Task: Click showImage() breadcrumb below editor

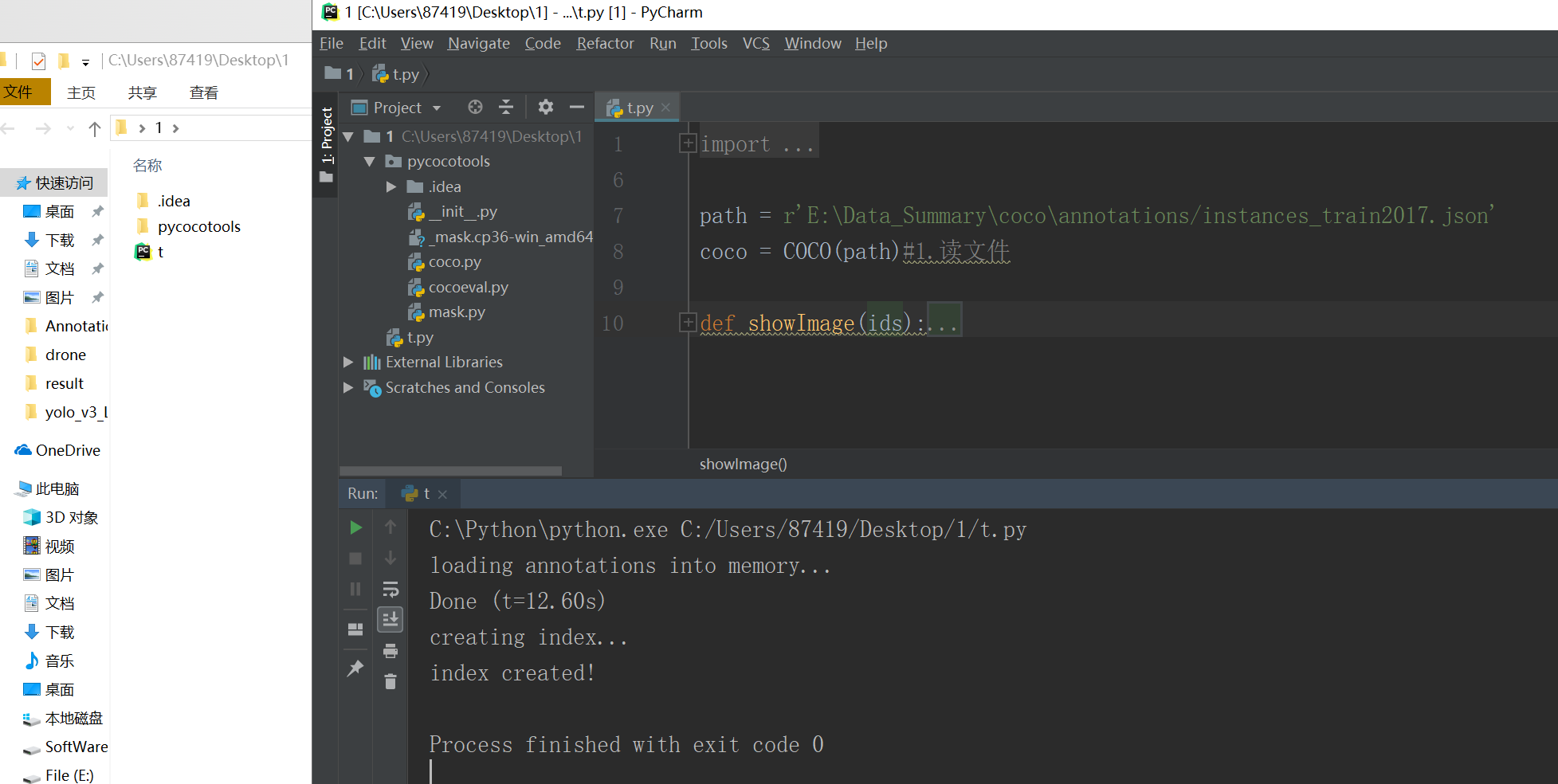Action: 744,465
